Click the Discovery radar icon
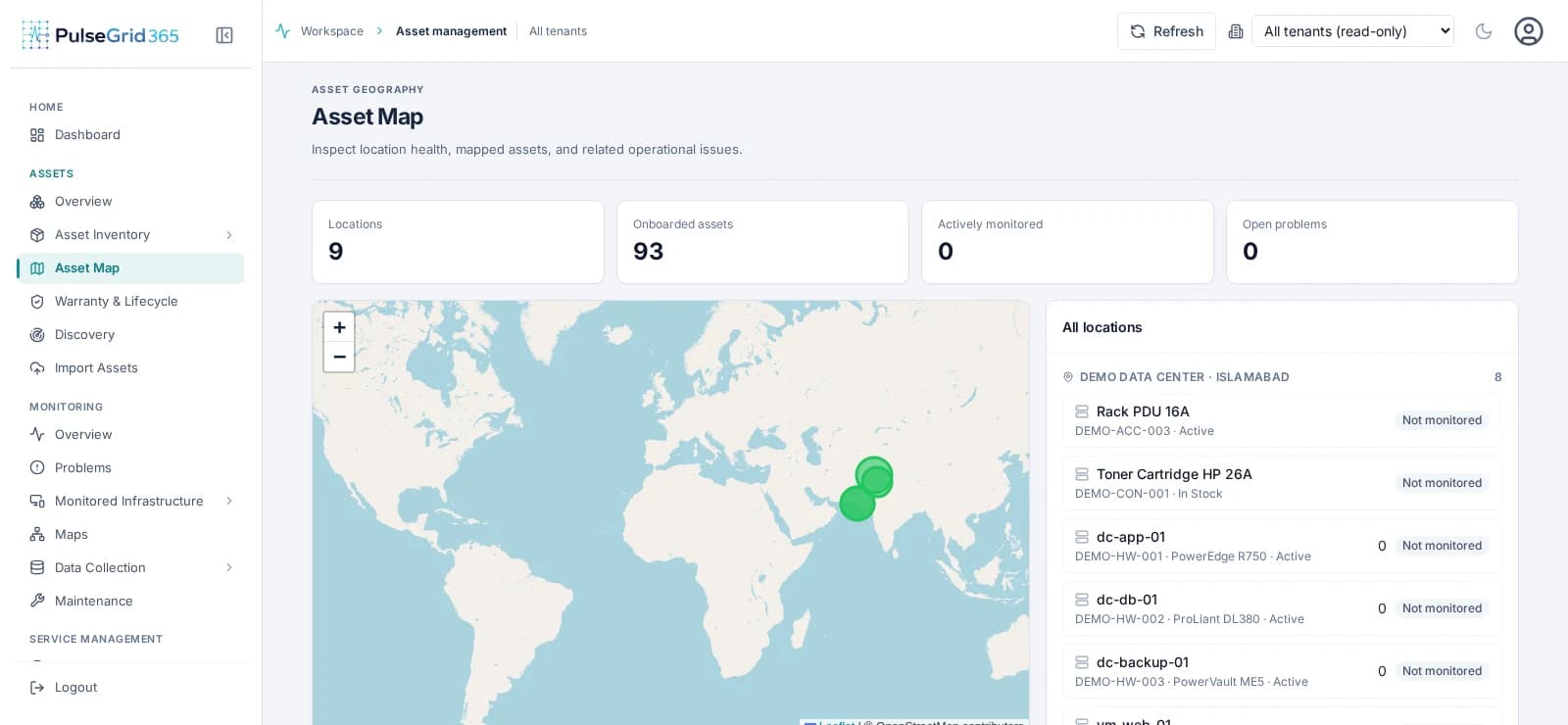Viewport: 1568px width, 725px height. (37, 335)
